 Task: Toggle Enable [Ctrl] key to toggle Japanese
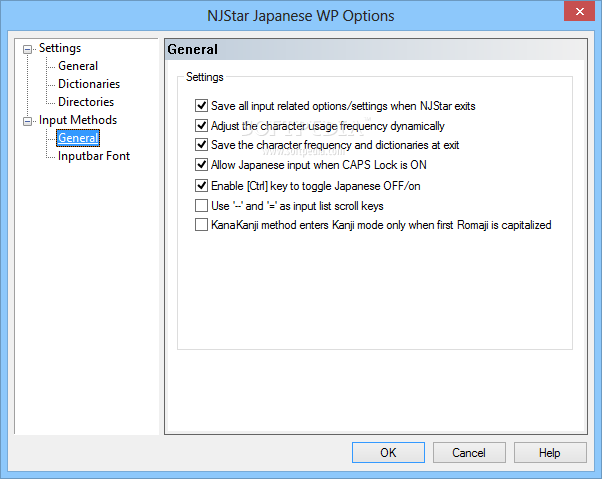(201, 186)
